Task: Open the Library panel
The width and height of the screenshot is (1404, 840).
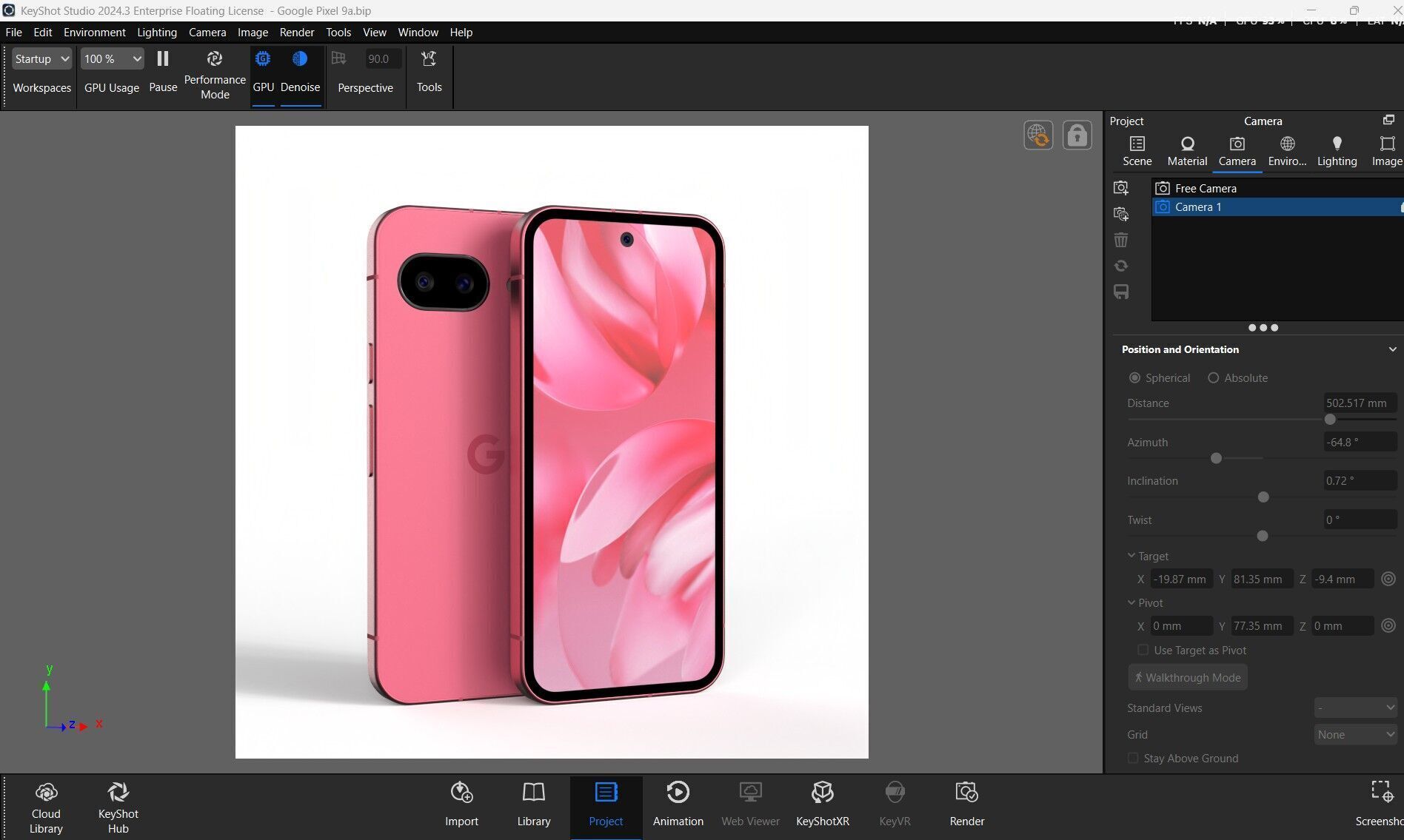Action: pos(534,804)
